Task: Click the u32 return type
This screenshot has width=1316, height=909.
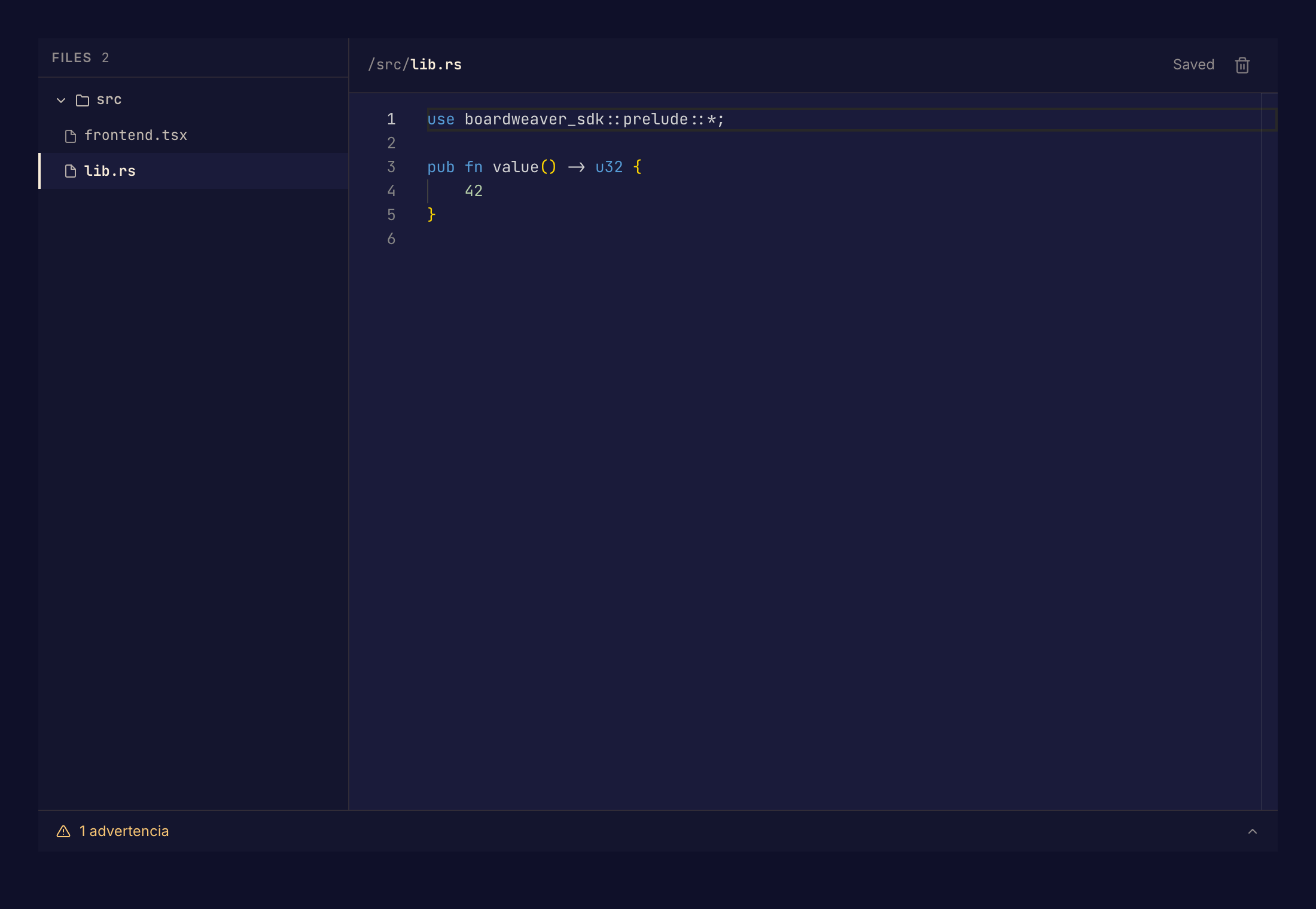Action: [x=609, y=167]
